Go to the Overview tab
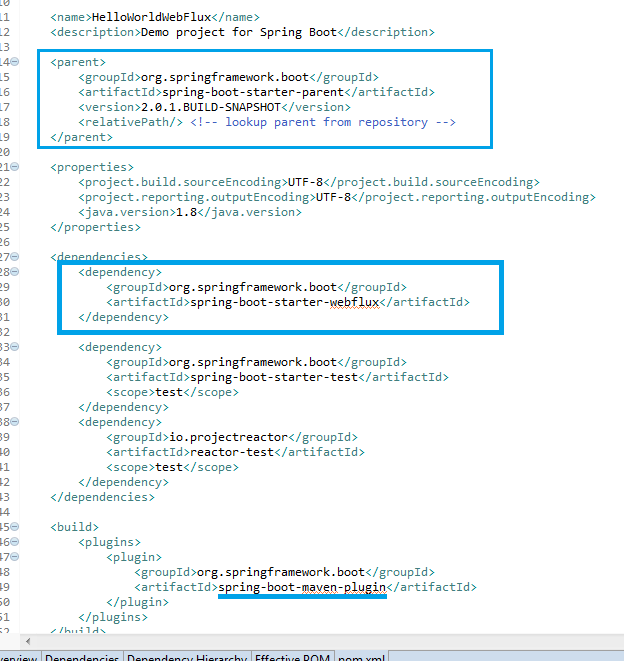Screen dimensions: 624x661 [18, 656]
